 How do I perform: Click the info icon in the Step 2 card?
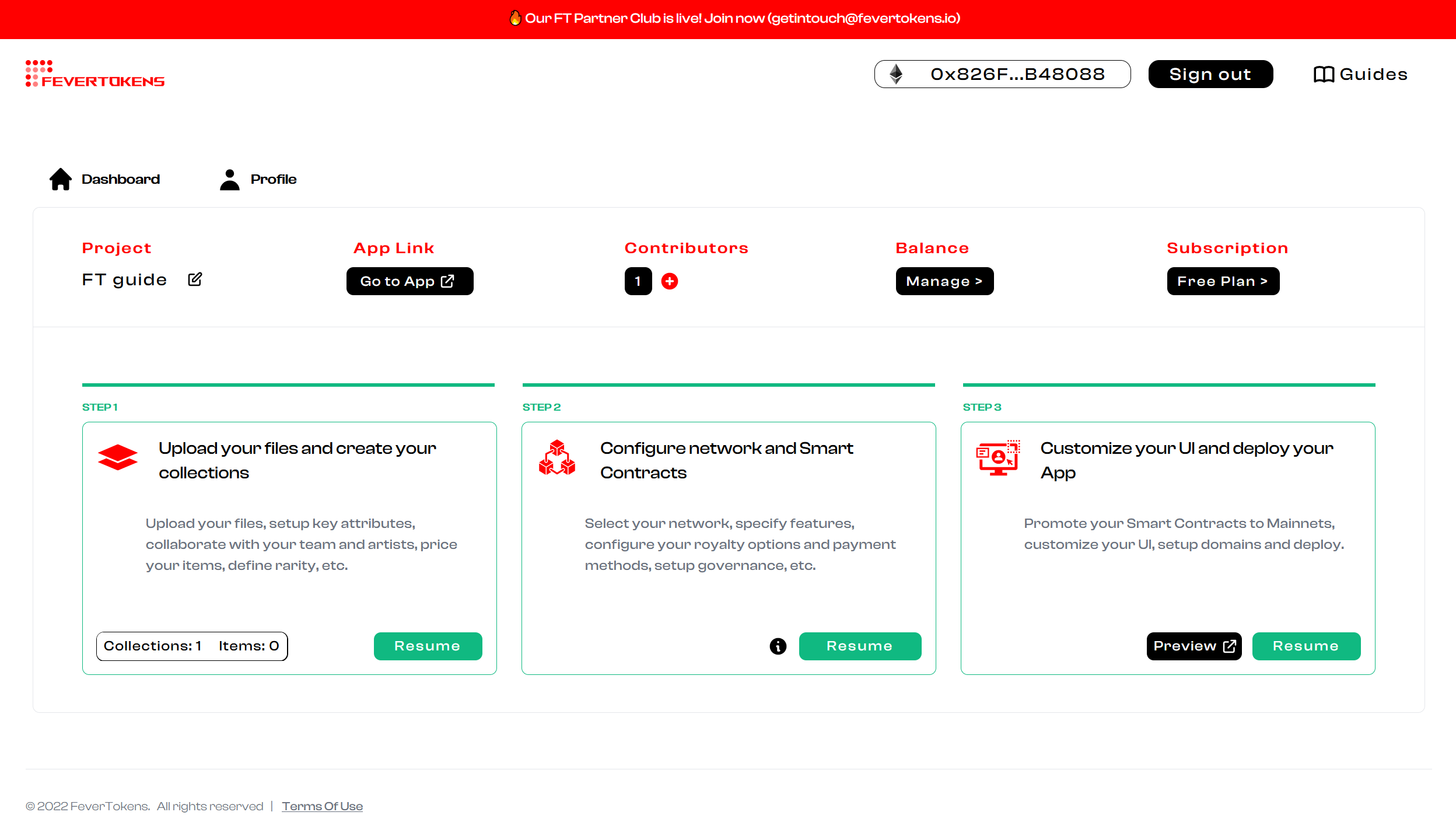click(778, 646)
